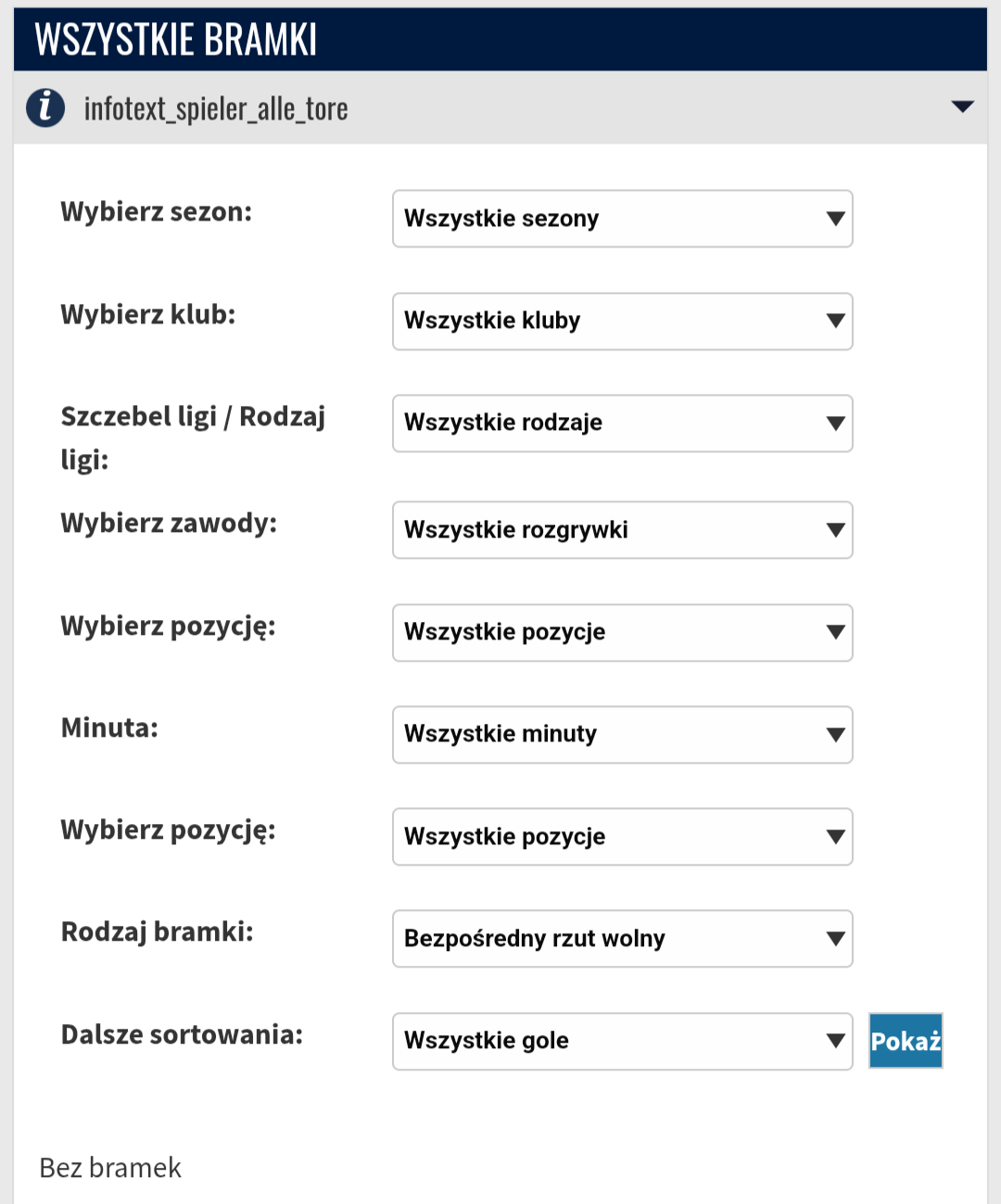Open the position dropdown below Minuta
Viewport: 1001px width, 1204px height.
pyautogui.click(x=621, y=837)
